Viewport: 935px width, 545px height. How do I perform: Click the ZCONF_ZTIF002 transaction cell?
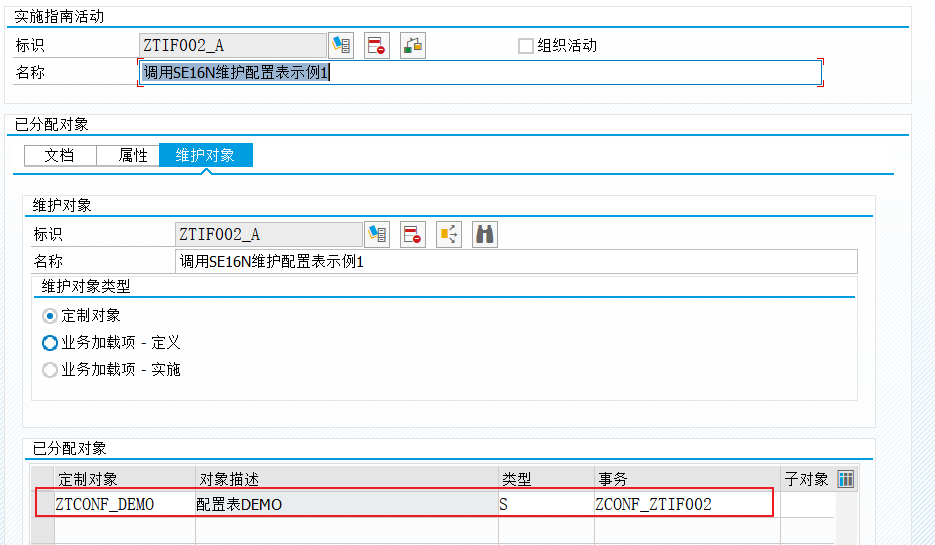tap(687, 504)
